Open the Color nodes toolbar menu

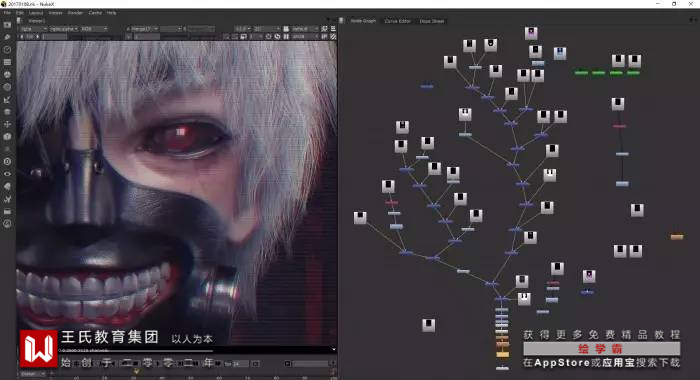[7, 75]
